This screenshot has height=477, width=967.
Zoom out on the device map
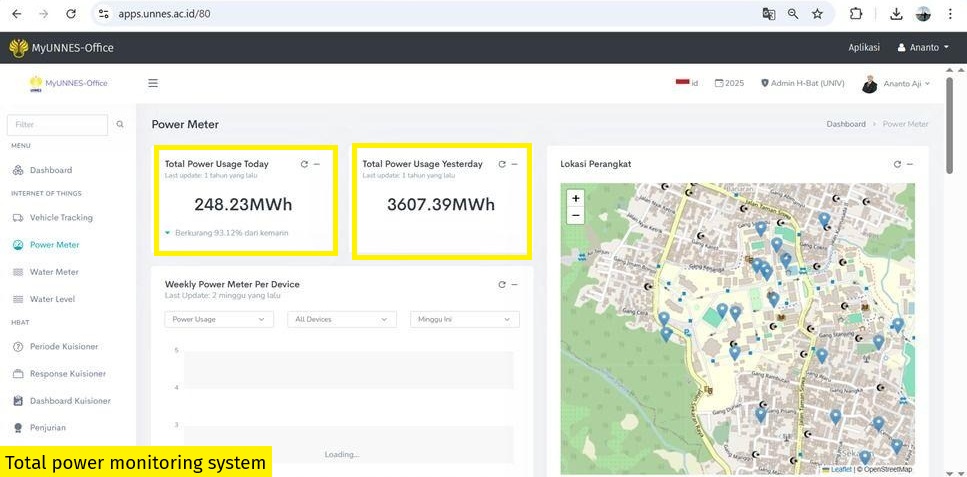coord(575,215)
